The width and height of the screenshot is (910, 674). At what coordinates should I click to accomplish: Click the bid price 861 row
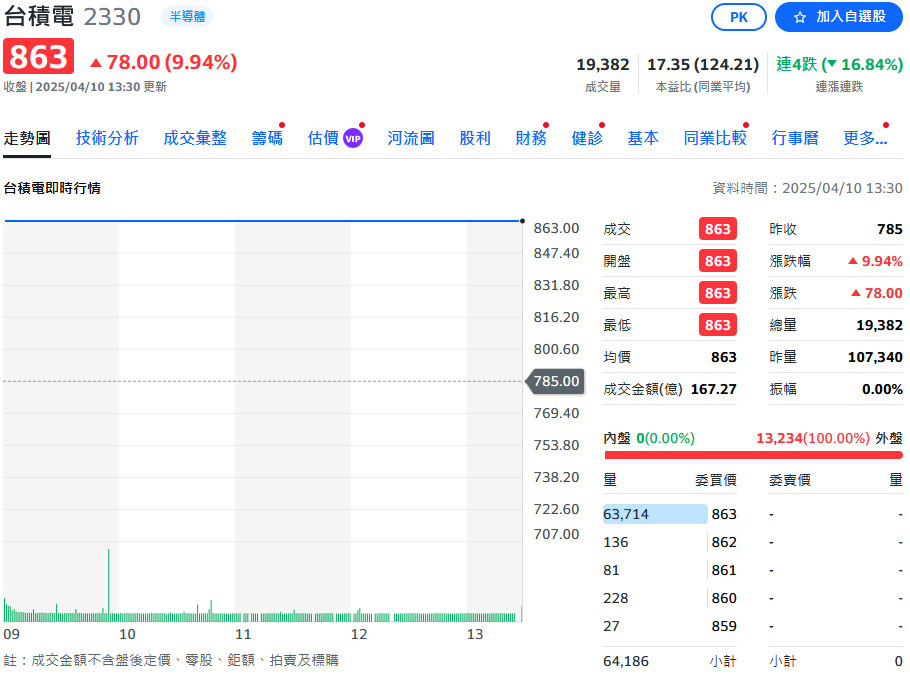pyautogui.click(x=670, y=570)
